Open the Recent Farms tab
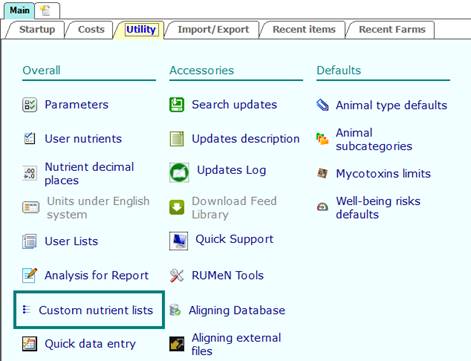Screen dimensions: 471x361 392,29
